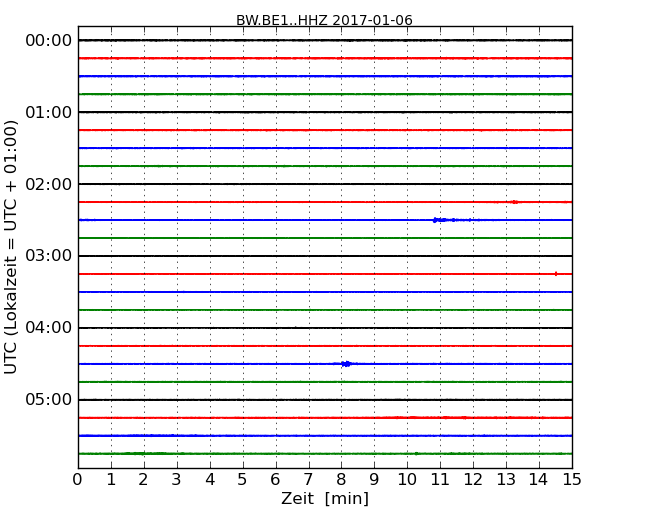Click the x-axis tick label 3

tap(177, 480)
